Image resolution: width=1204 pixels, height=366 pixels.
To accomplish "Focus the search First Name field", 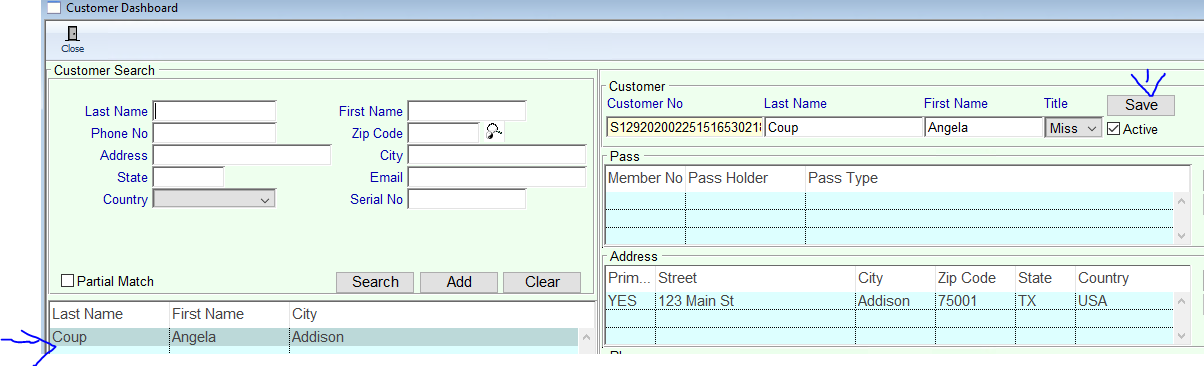I will click(x=466, y=111).
